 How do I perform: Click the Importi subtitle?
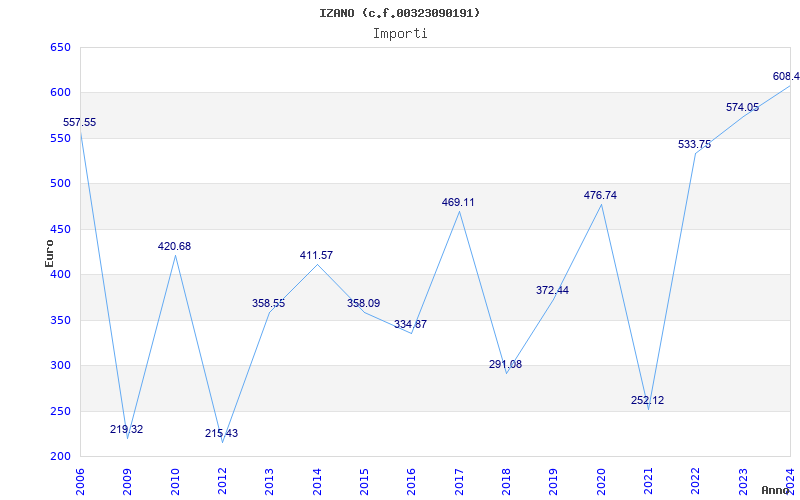(400, 34)
